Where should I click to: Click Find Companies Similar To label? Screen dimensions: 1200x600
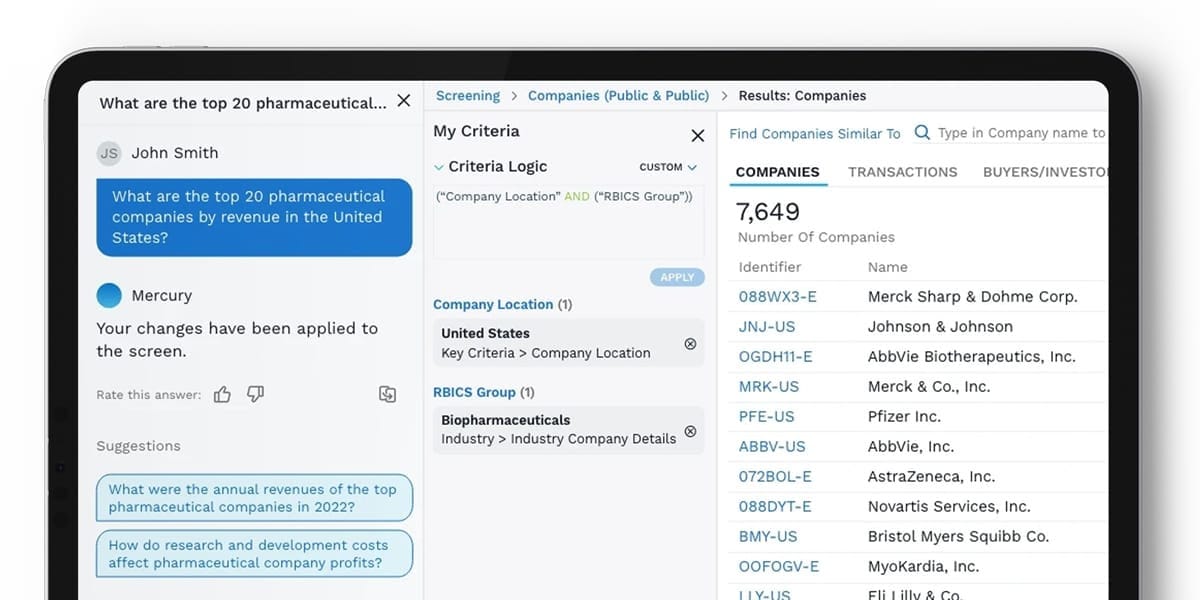pos(815,133)
